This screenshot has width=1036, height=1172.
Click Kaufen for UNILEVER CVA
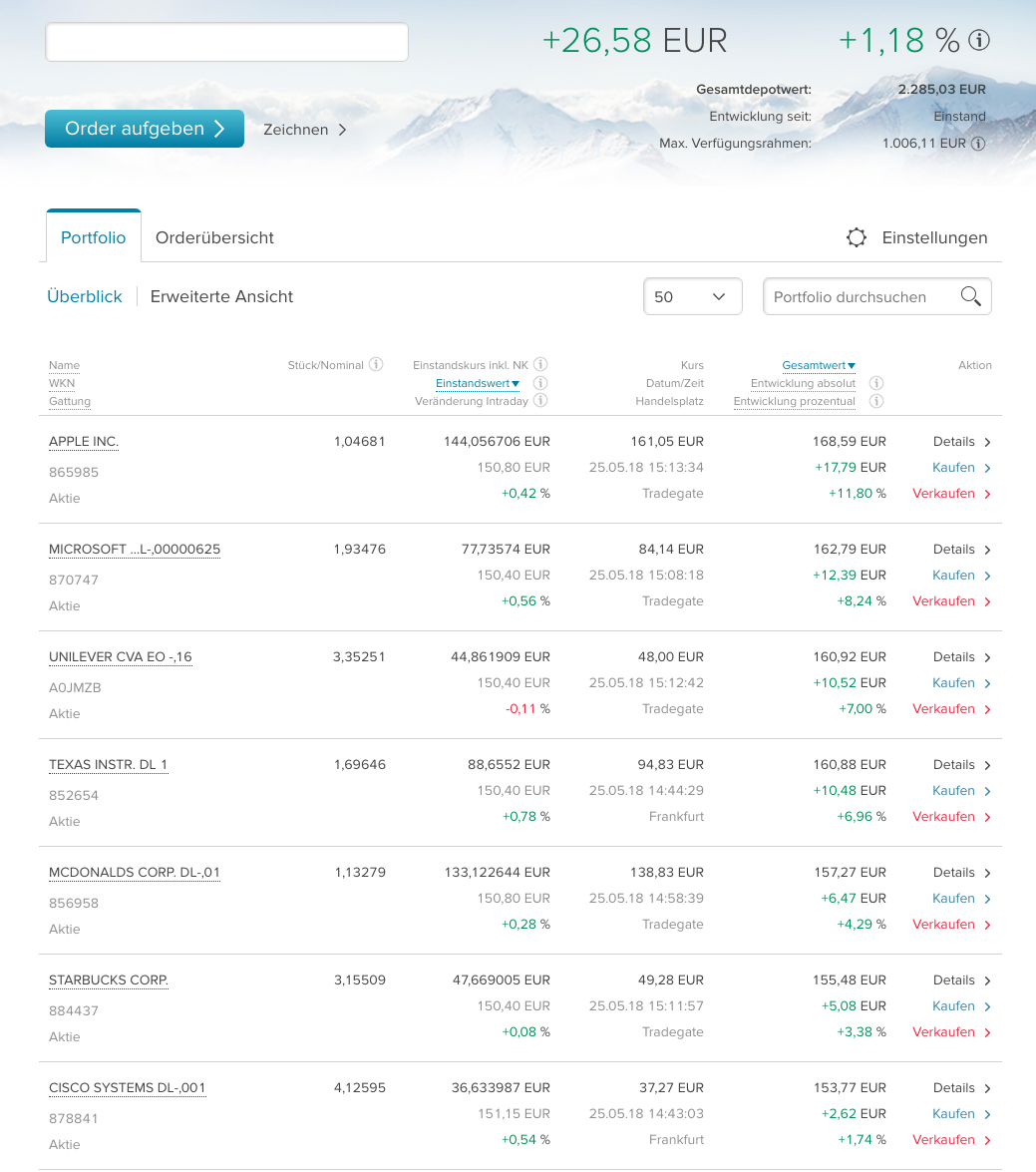(x=953, y=683)
